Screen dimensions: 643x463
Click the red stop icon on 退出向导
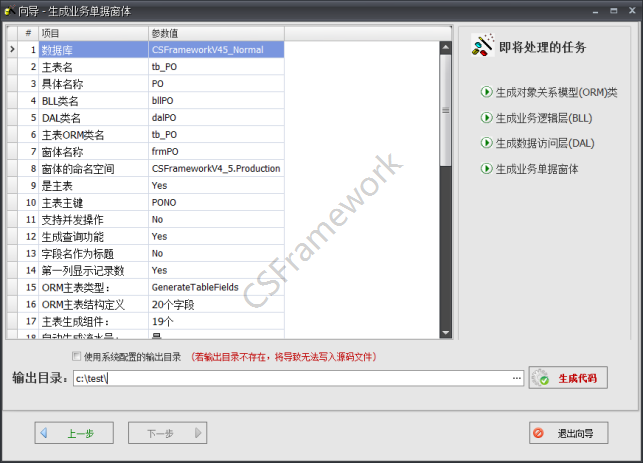538,433
